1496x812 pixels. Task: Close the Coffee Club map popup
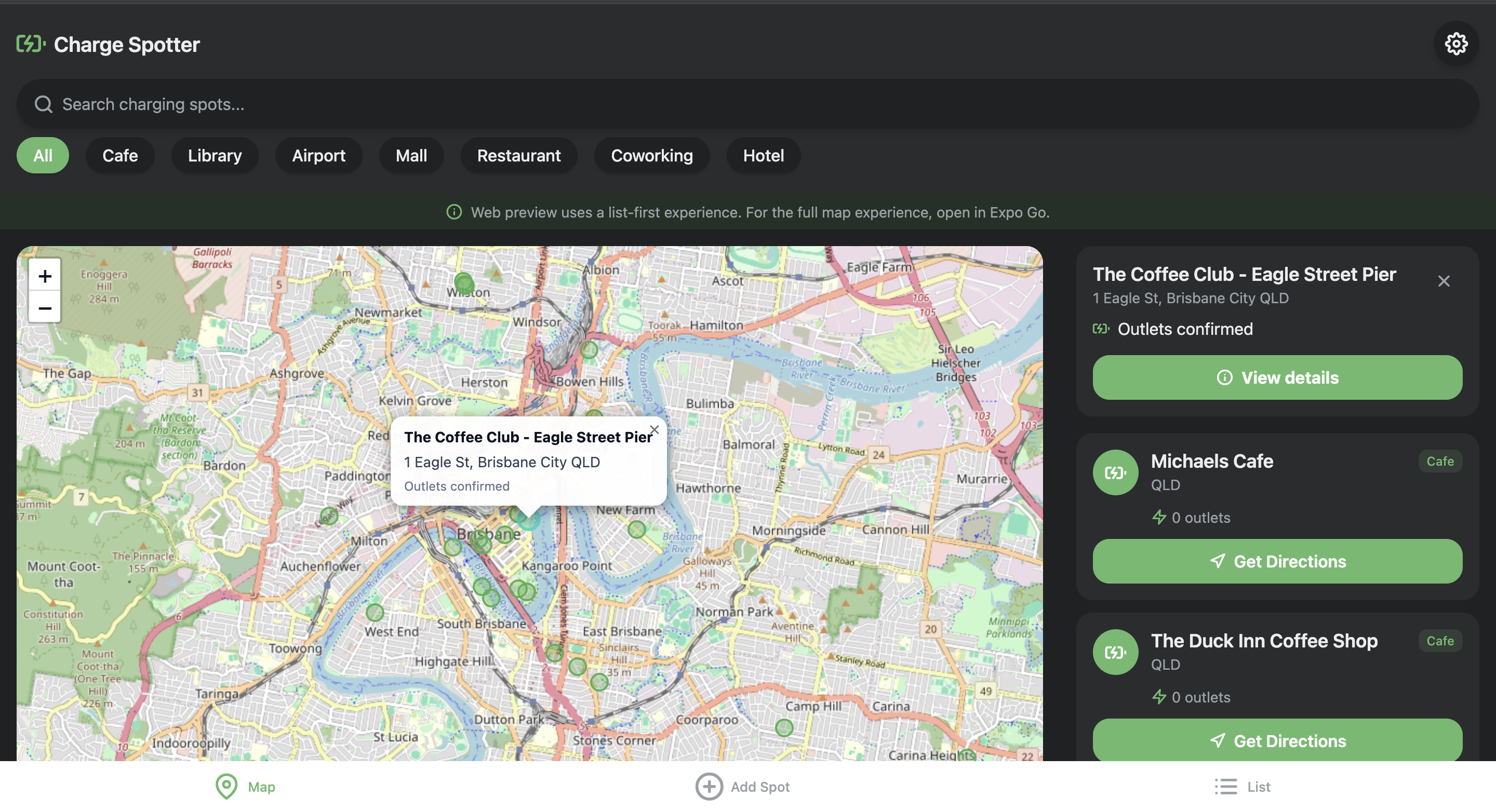(x=654, y=430)
